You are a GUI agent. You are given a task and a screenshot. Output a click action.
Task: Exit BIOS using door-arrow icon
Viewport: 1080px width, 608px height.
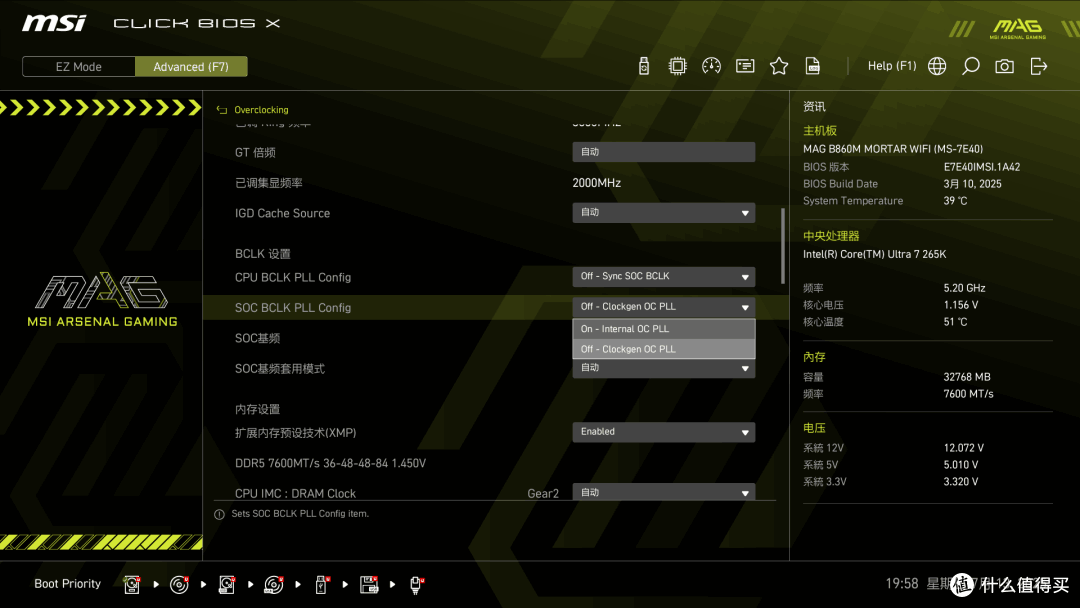pos(1039,66)
